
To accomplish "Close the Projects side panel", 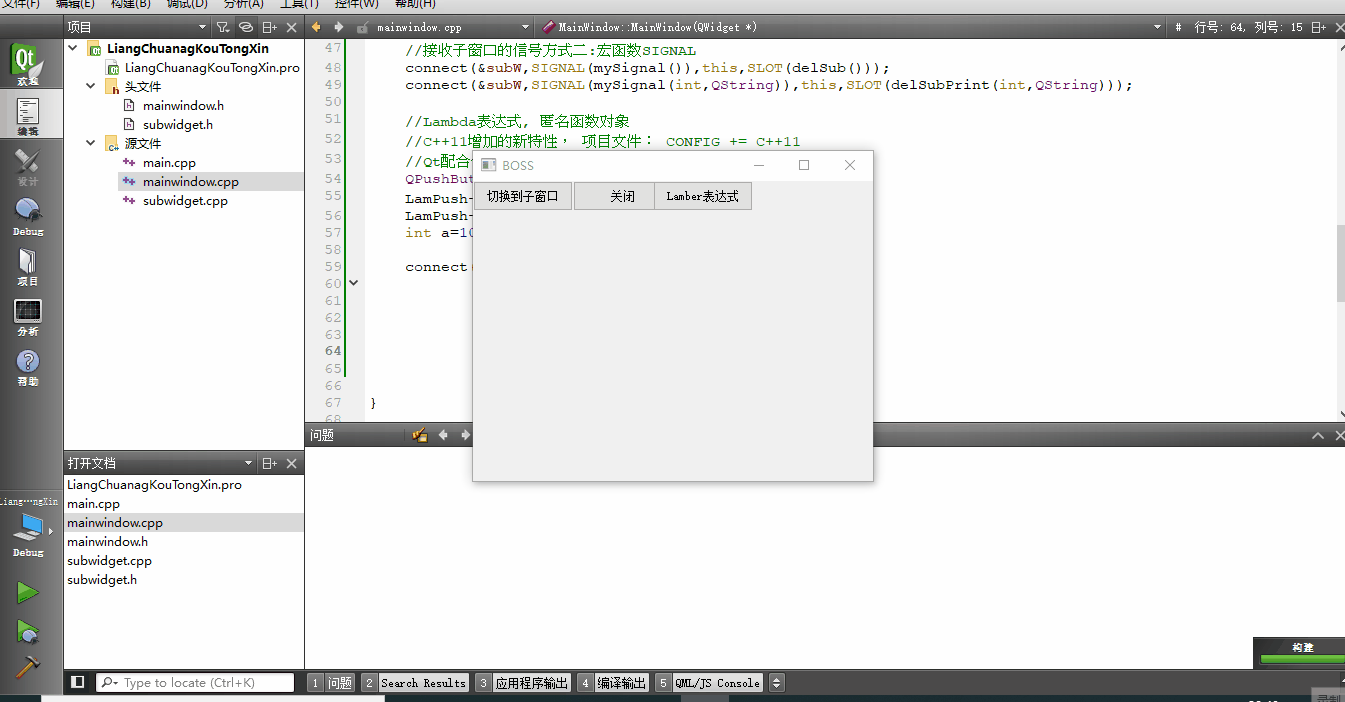I will [291, 27].
